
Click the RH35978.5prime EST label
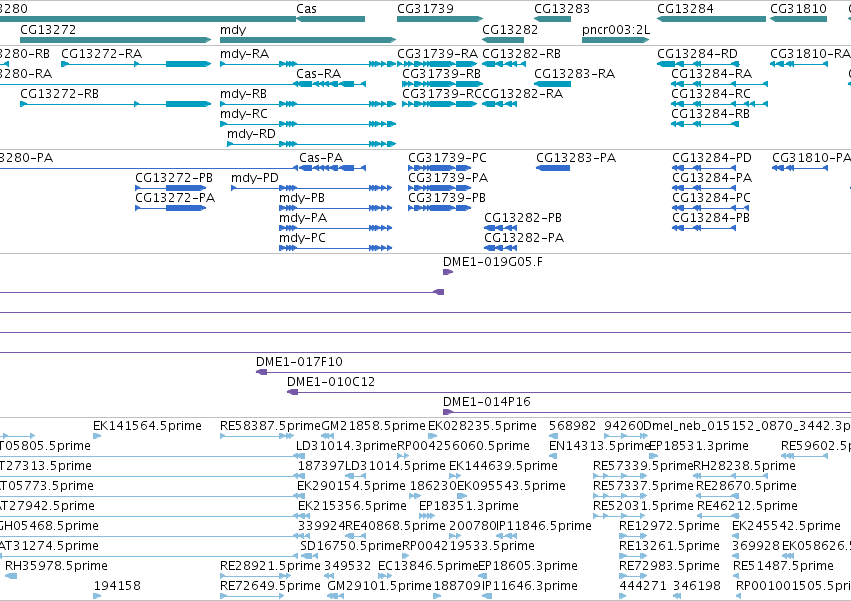56,566
